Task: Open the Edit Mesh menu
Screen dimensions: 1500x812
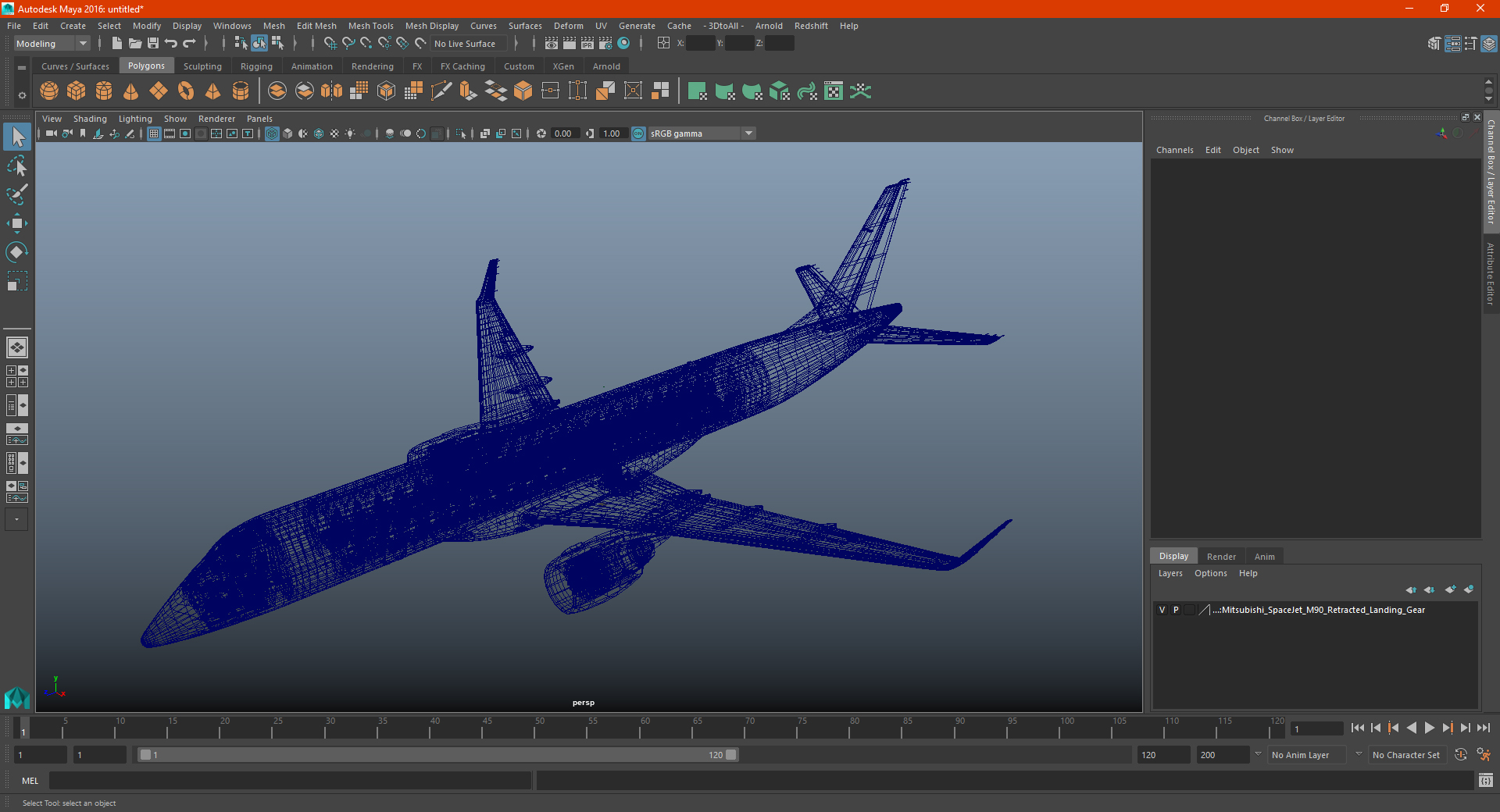Action: pyautogui.click(x=316, y=26)
